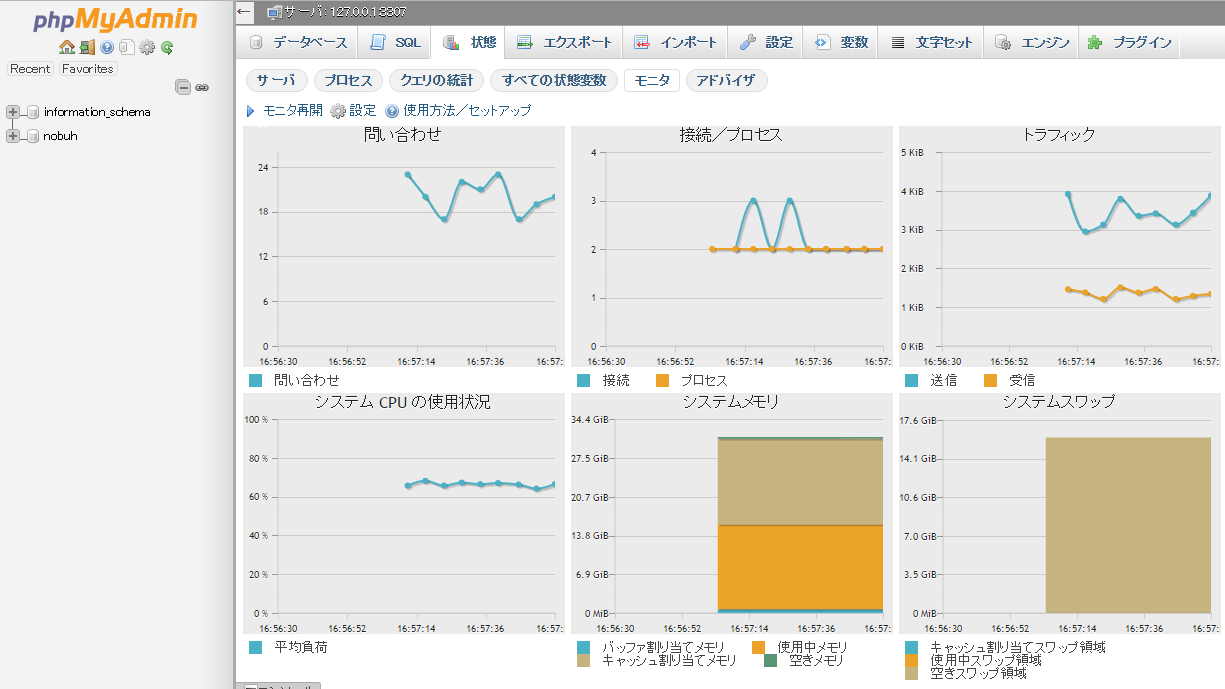Open the 変数 tab
This screenshot has height=689, width=1225.
click(841, 43)
